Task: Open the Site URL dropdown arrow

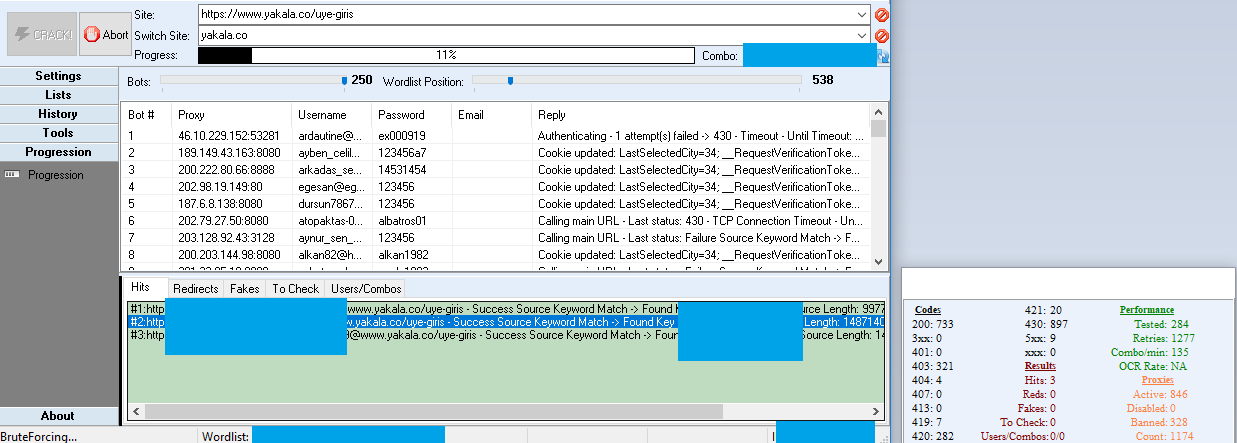Action: [862, 14]
